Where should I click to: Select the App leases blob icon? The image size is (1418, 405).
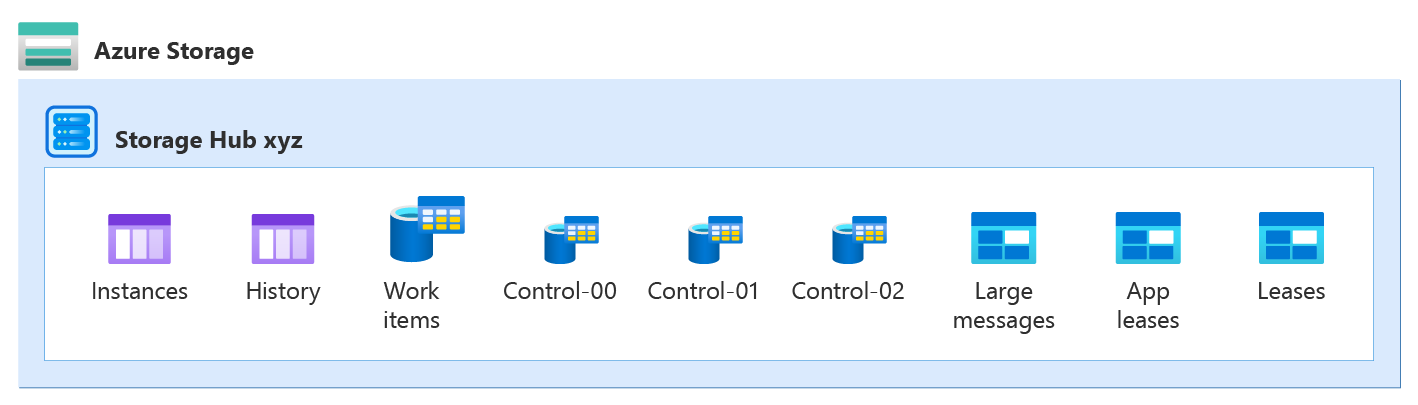[x=1148, y=238]
